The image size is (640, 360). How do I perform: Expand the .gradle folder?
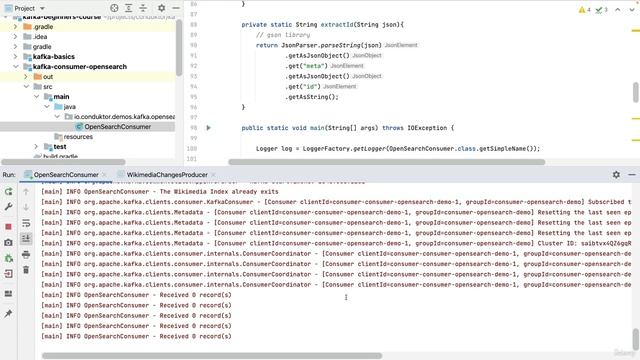click(x=16, y=27)
